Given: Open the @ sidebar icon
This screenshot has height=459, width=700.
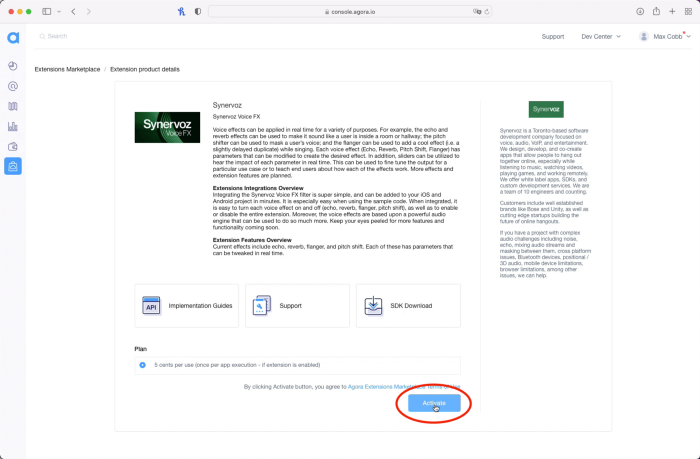Looking at the screenshot, I should (13, 86).
